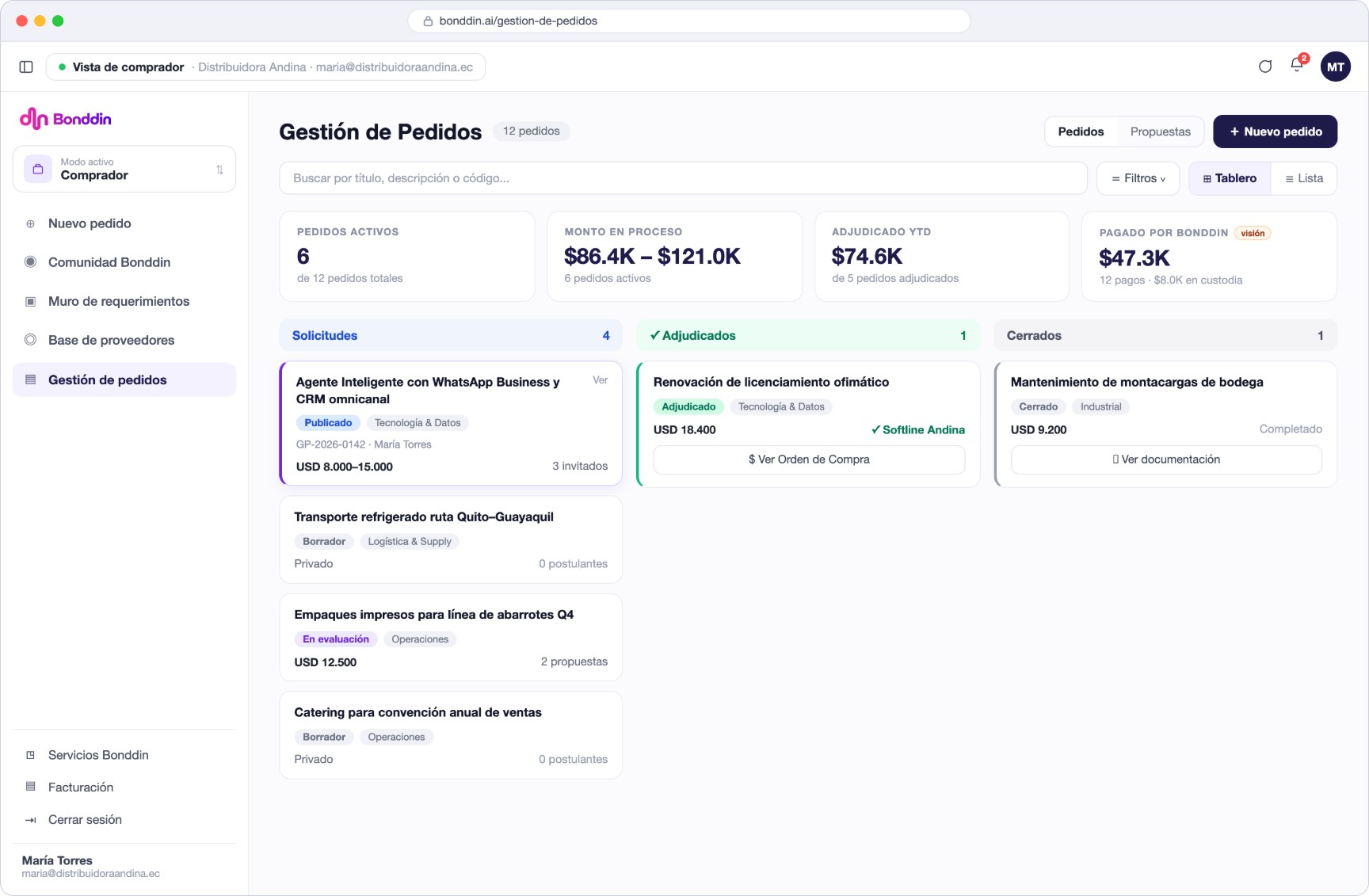Click the En evaluación status badge

tap(336, 639)
